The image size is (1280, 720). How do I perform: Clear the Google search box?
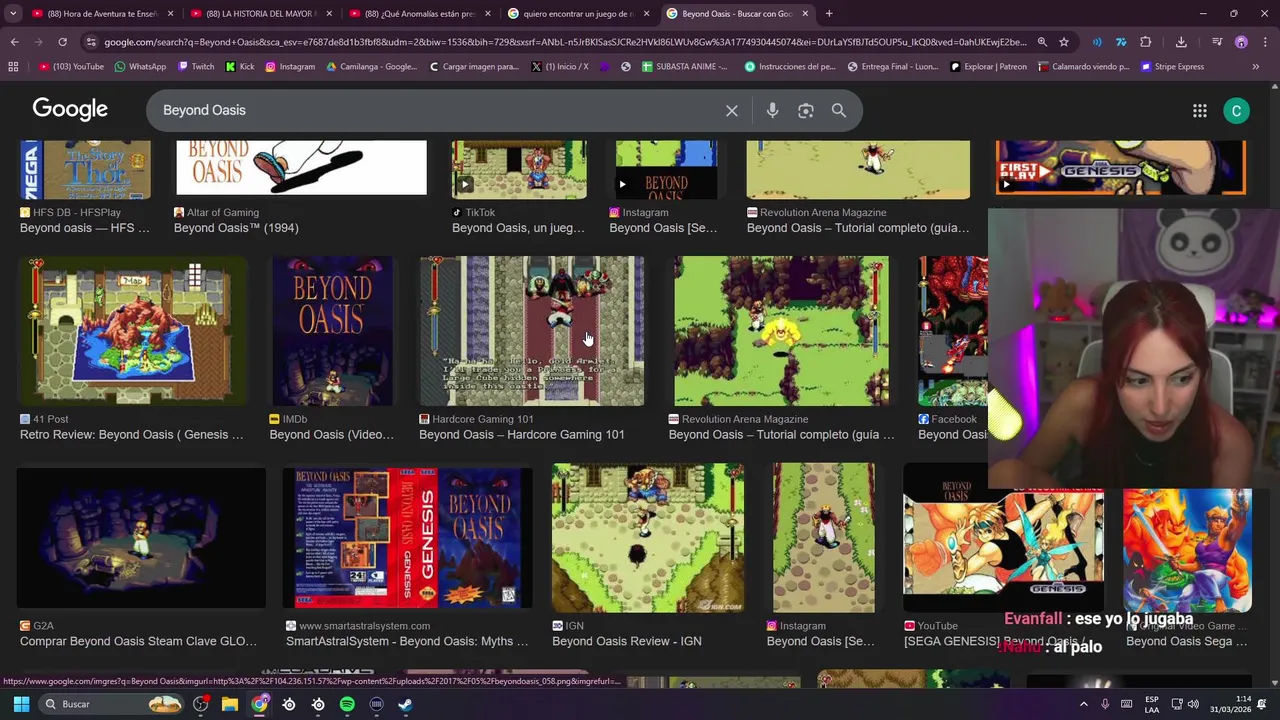coord(732,111)
